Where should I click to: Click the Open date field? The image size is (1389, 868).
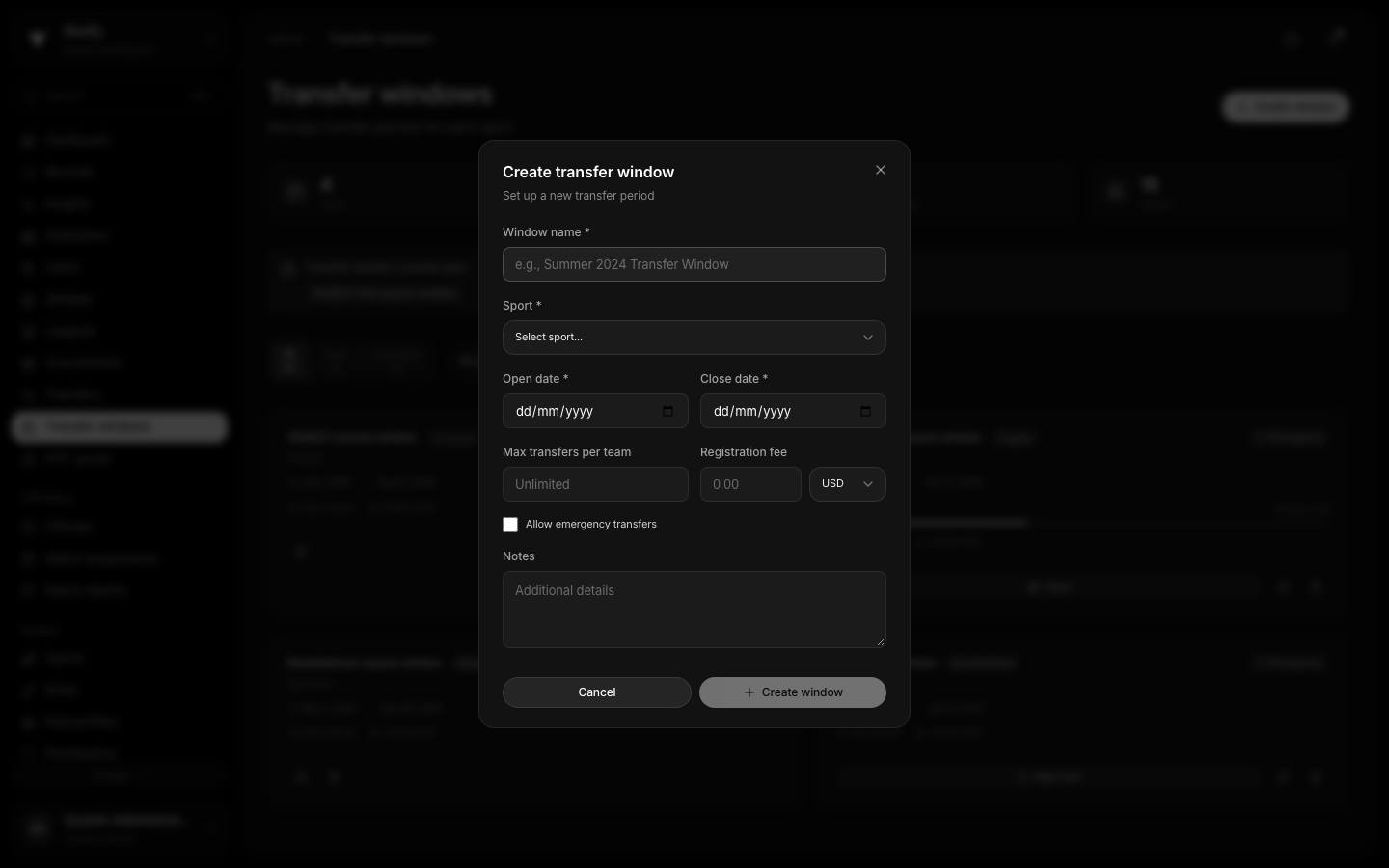click(595, 411)
